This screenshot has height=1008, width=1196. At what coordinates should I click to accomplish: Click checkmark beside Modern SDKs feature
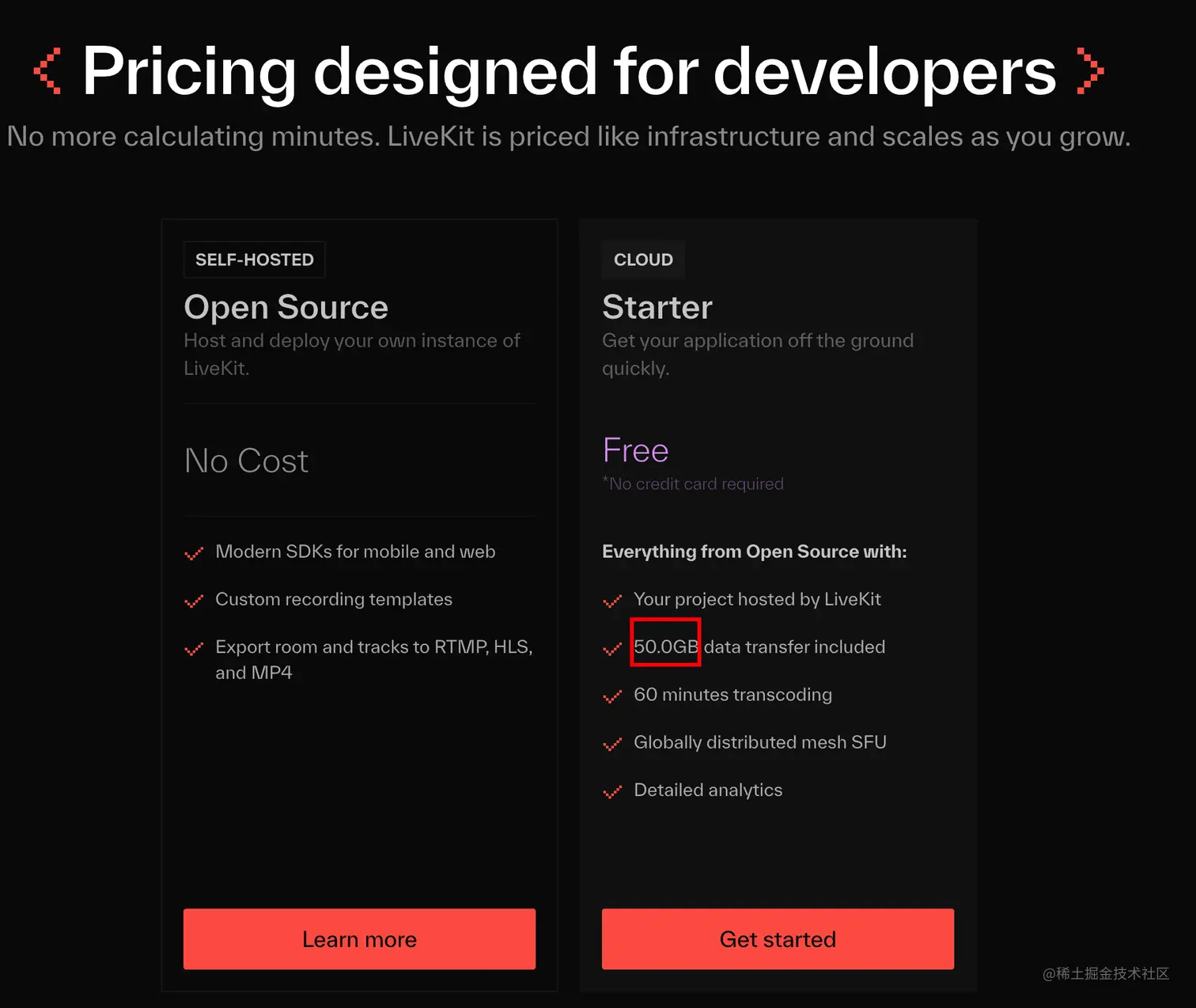pos(194,554)
